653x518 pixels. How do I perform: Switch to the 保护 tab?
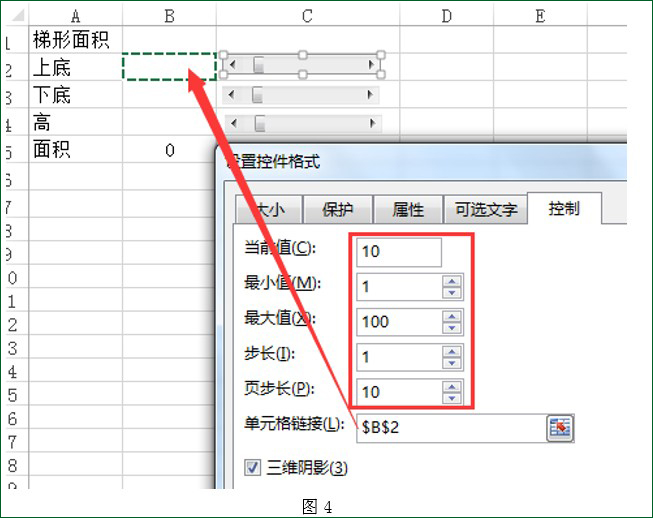[337, 209]
